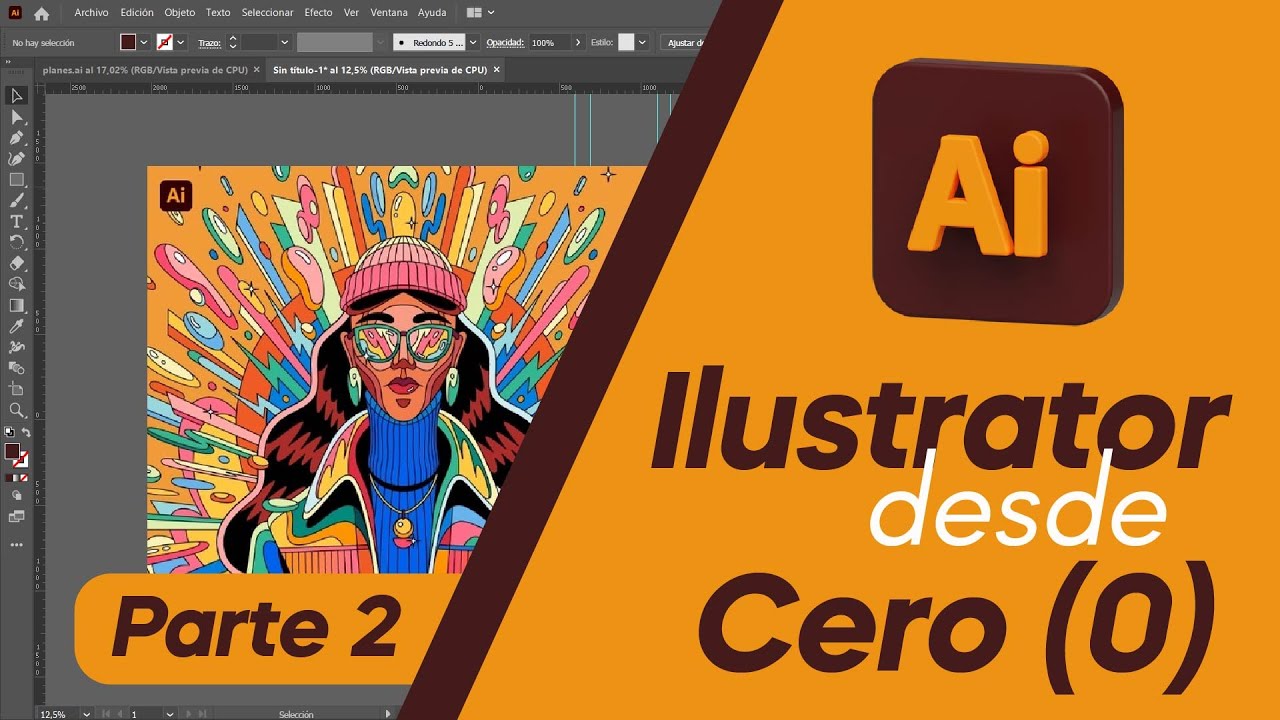
Task: Select the Shape Builder tool
Action: tap(17, 285)
